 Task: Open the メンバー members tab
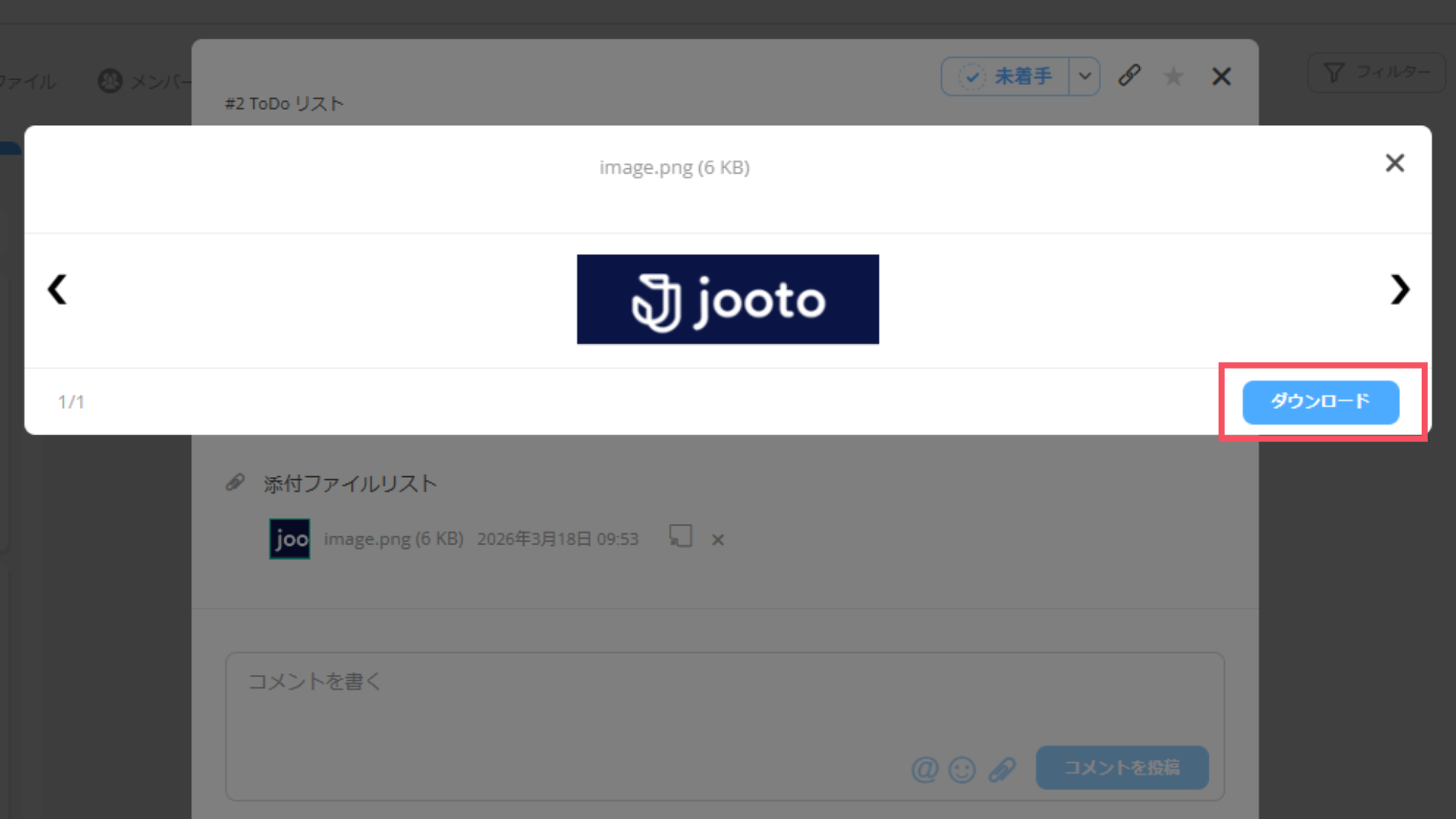[x=144, y=80]
